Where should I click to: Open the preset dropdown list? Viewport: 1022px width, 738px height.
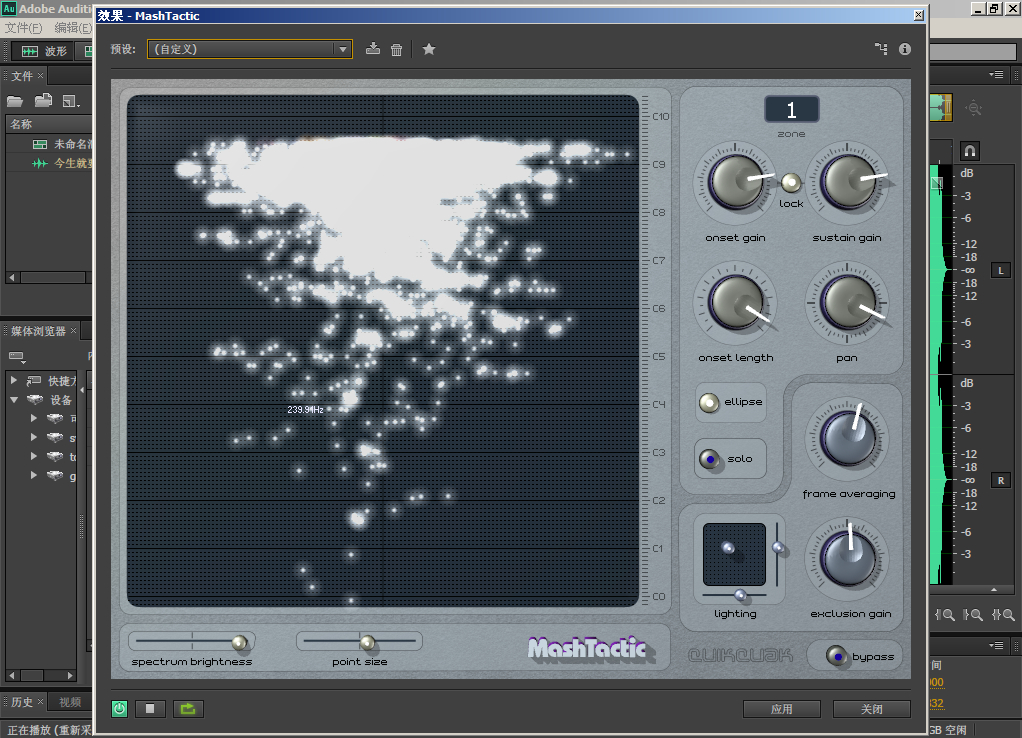click(x=343, y=49)
